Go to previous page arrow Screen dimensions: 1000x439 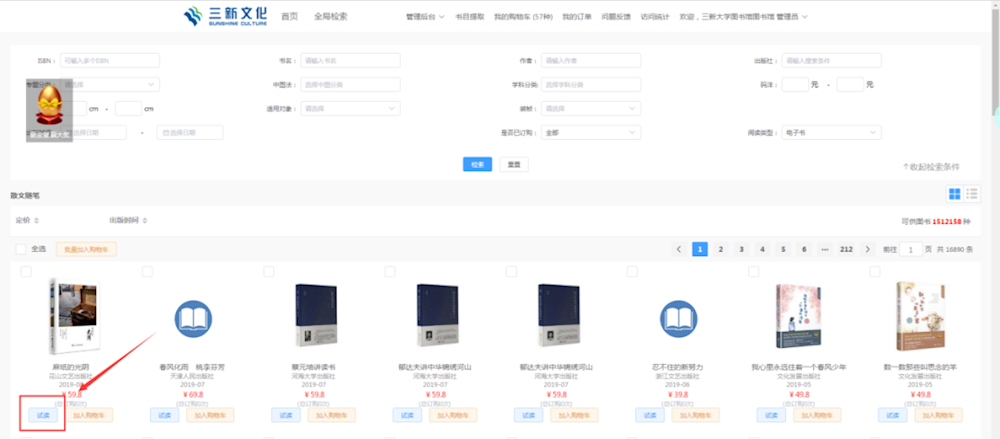pos(679,249)
